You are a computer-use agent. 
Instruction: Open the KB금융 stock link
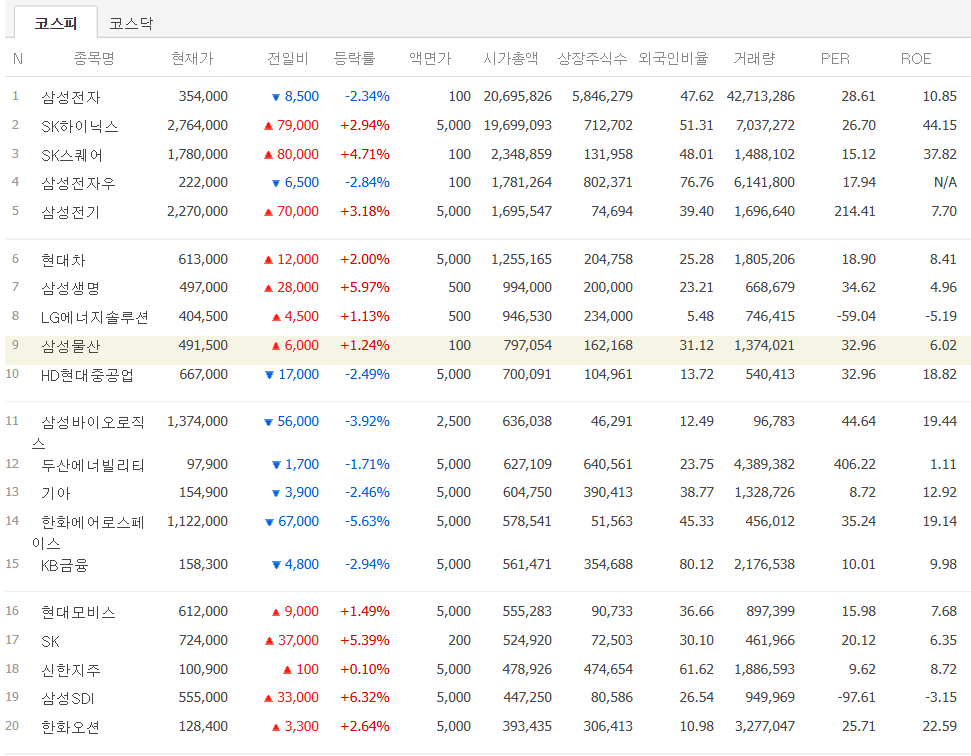point(64,565)
